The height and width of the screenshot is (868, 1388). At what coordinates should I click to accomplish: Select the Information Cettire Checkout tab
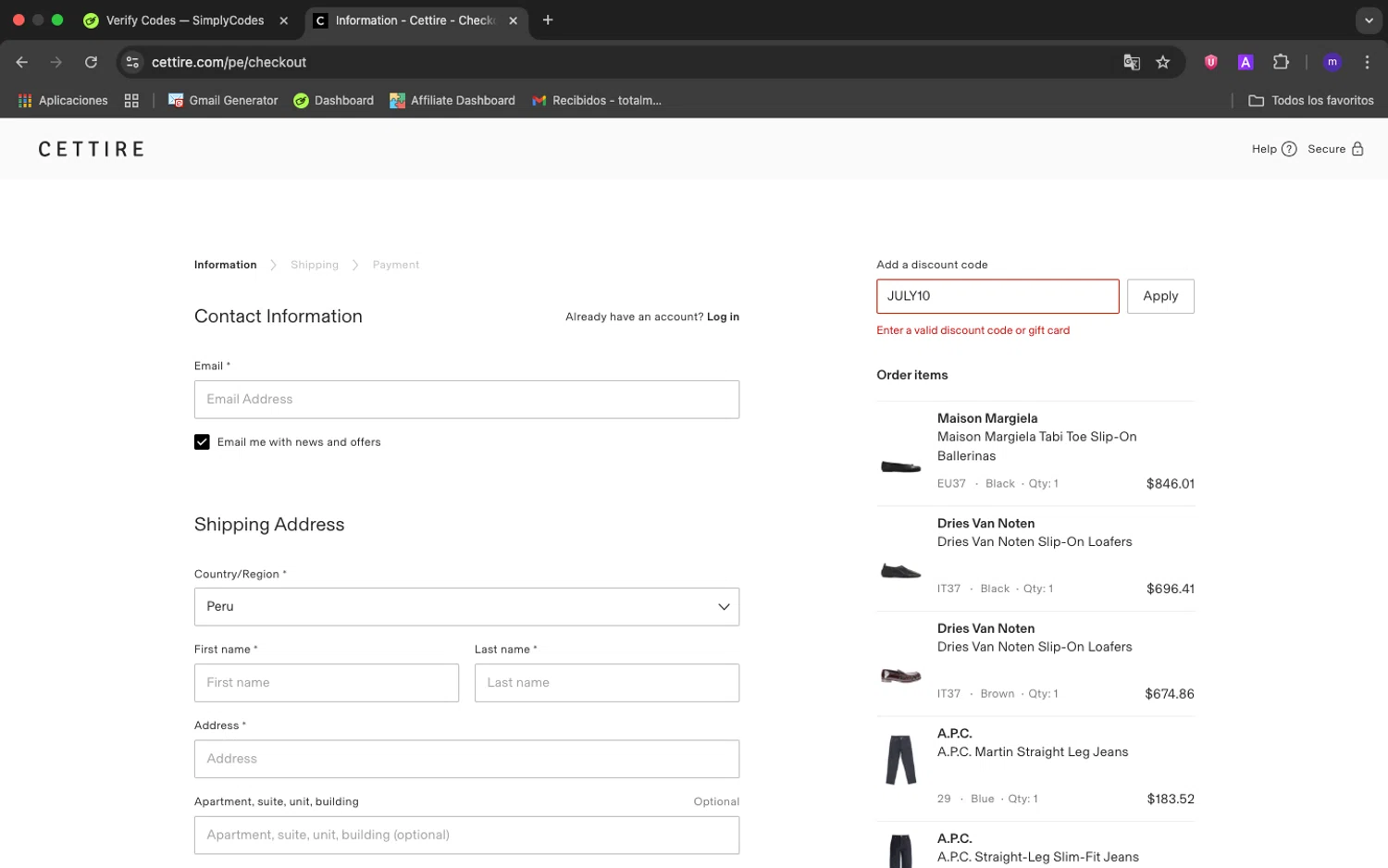coord(415,20)
